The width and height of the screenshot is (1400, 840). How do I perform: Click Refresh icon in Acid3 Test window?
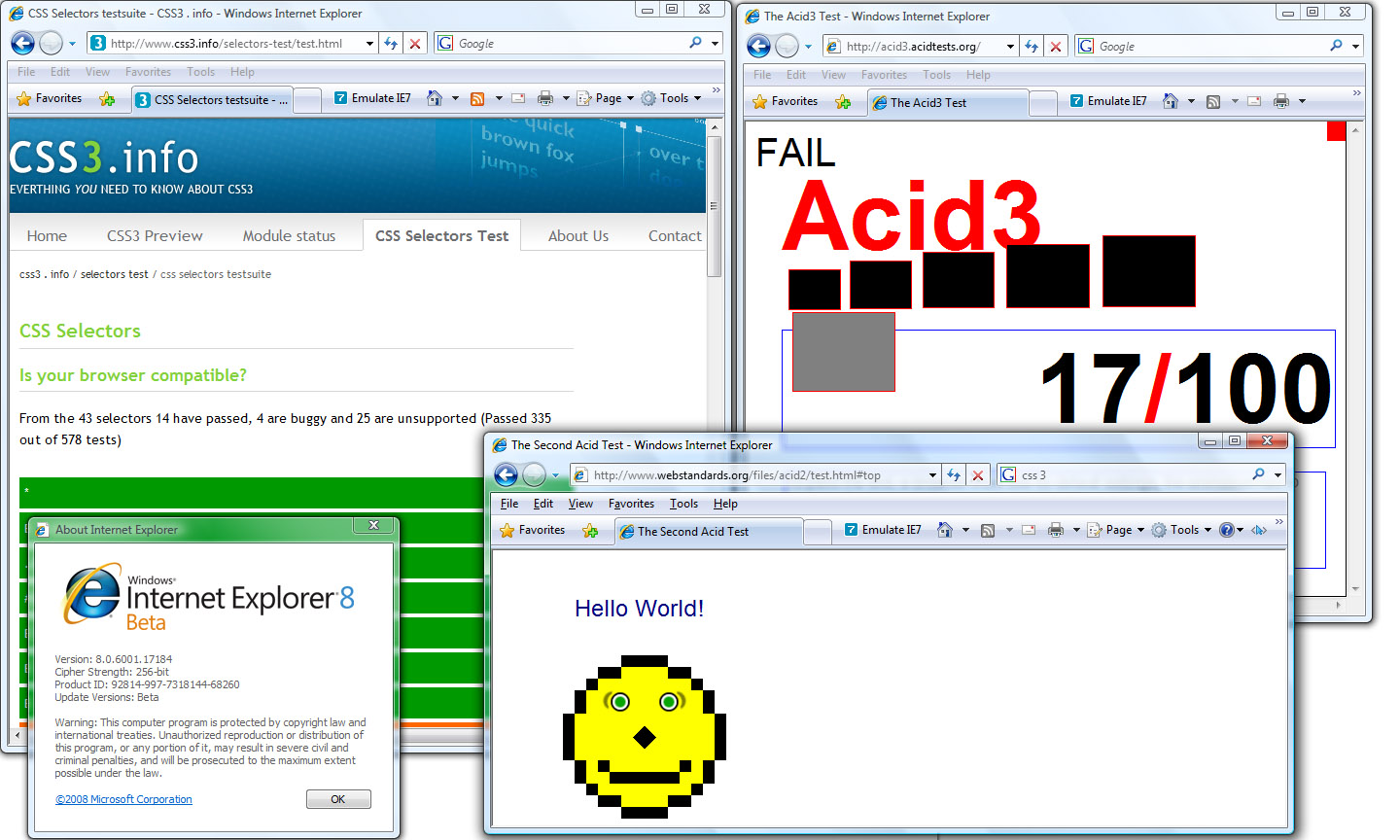pyautogui.click(x=1032, y=46)
